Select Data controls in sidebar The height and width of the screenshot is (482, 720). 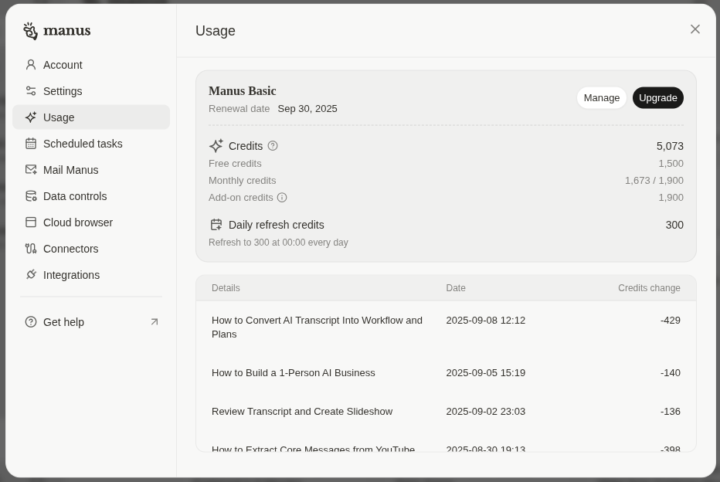pos(91,196)
